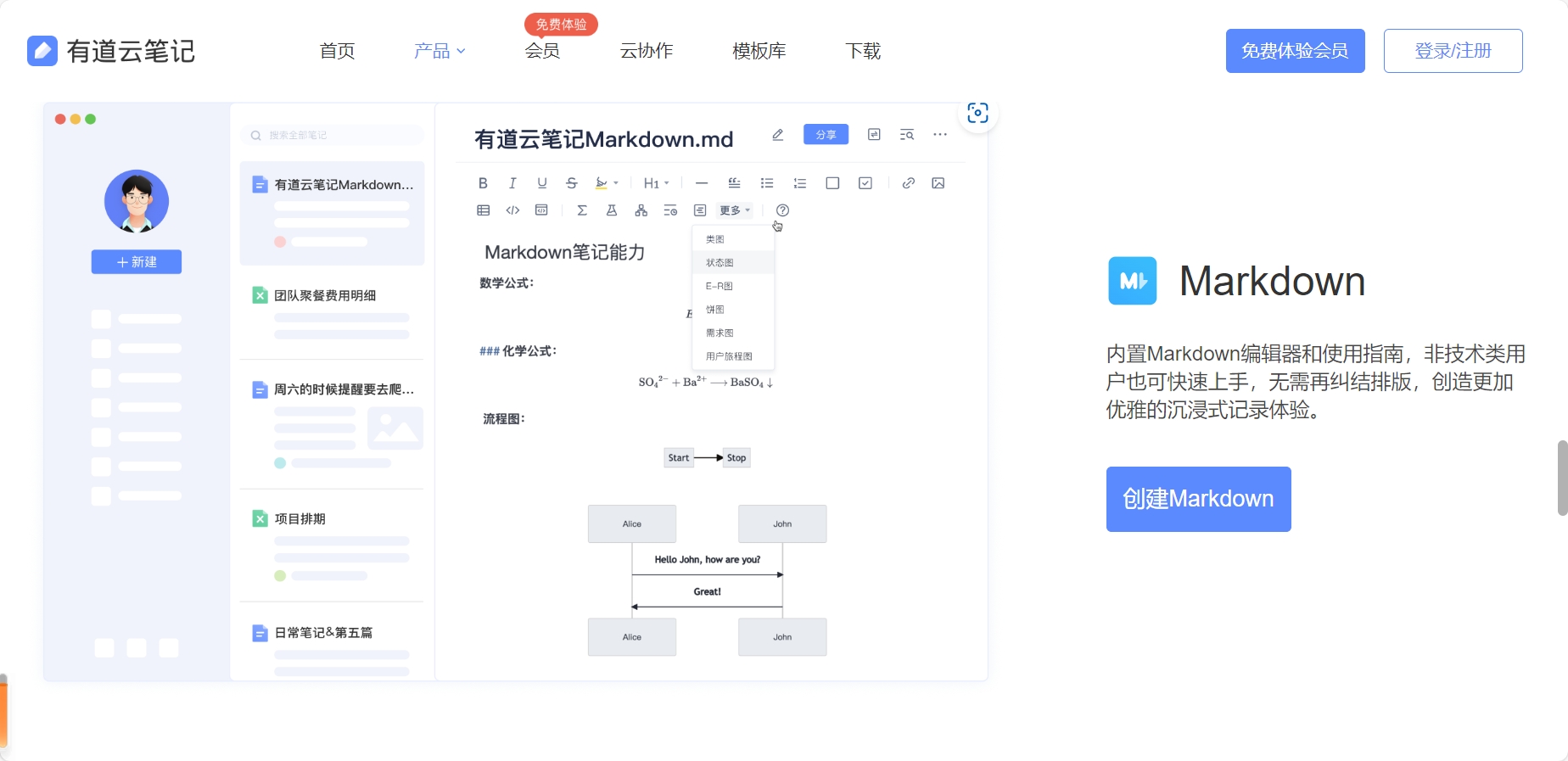Apply strikethrough formatting in the editor toolbar
The height and width of the screenshot is (761, 1568).
point(572,183)
